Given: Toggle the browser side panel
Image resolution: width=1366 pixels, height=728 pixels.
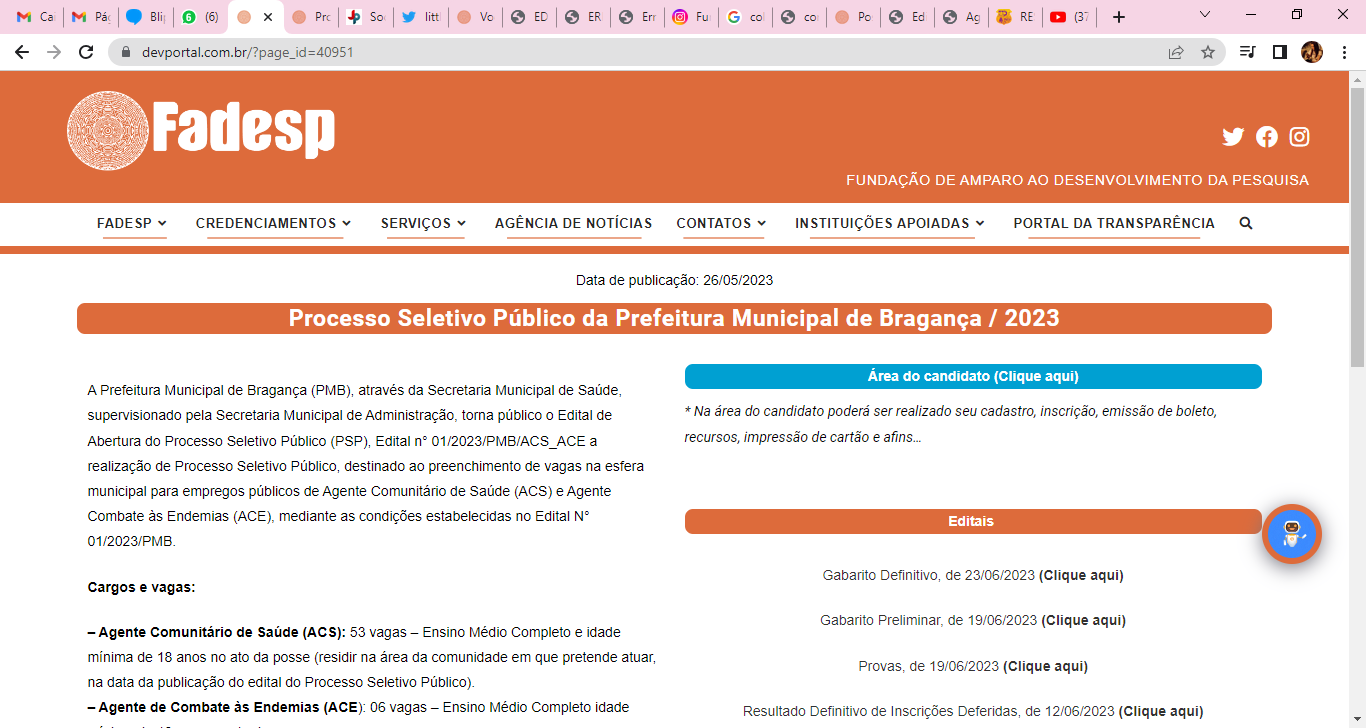Looking at the screenshot, I should [1279, 52].
